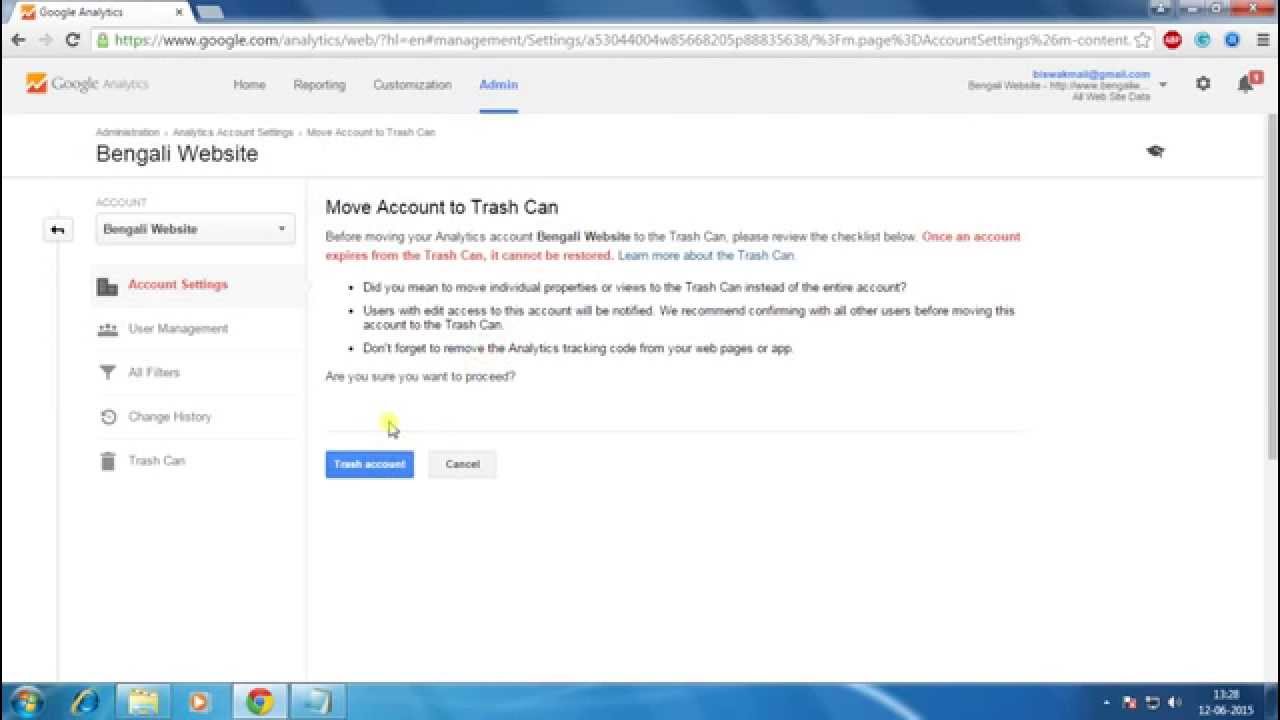This screenshot has width=1280, height=720.
Task: Switch to the Reporting tab
Action: tap(319, 85)
